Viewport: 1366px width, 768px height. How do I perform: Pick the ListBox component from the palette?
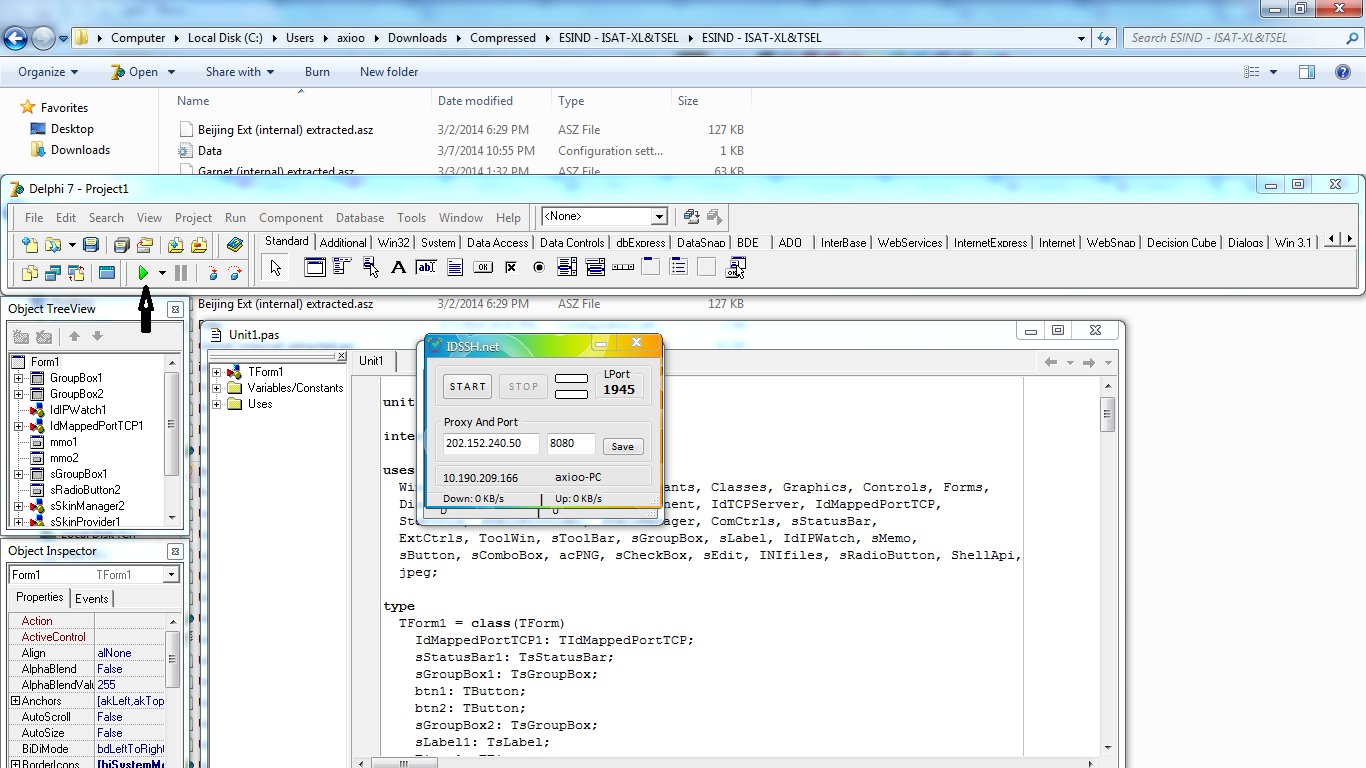(567, 267)
